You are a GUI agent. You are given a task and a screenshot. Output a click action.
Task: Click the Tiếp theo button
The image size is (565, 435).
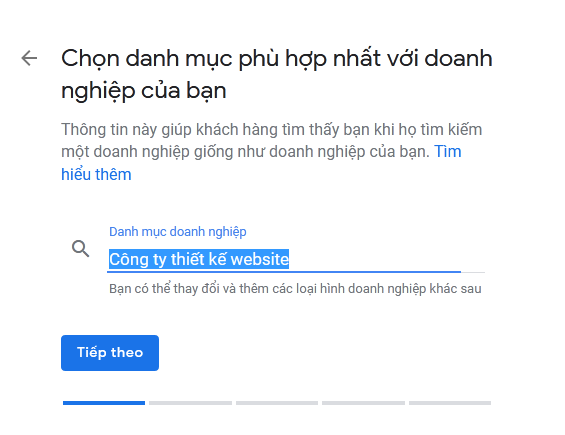coord(110,353)
